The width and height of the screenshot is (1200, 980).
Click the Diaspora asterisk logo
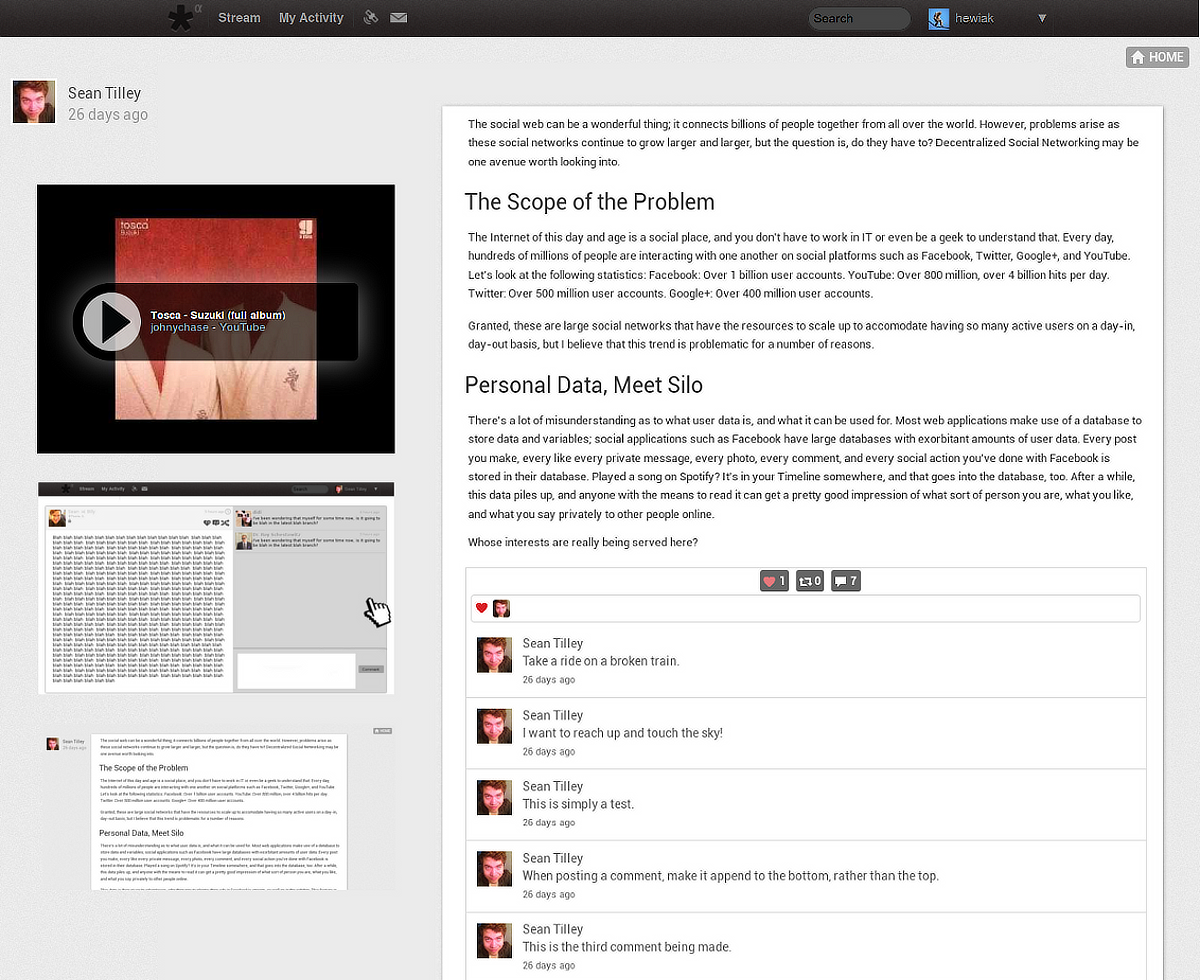(181, 18)
